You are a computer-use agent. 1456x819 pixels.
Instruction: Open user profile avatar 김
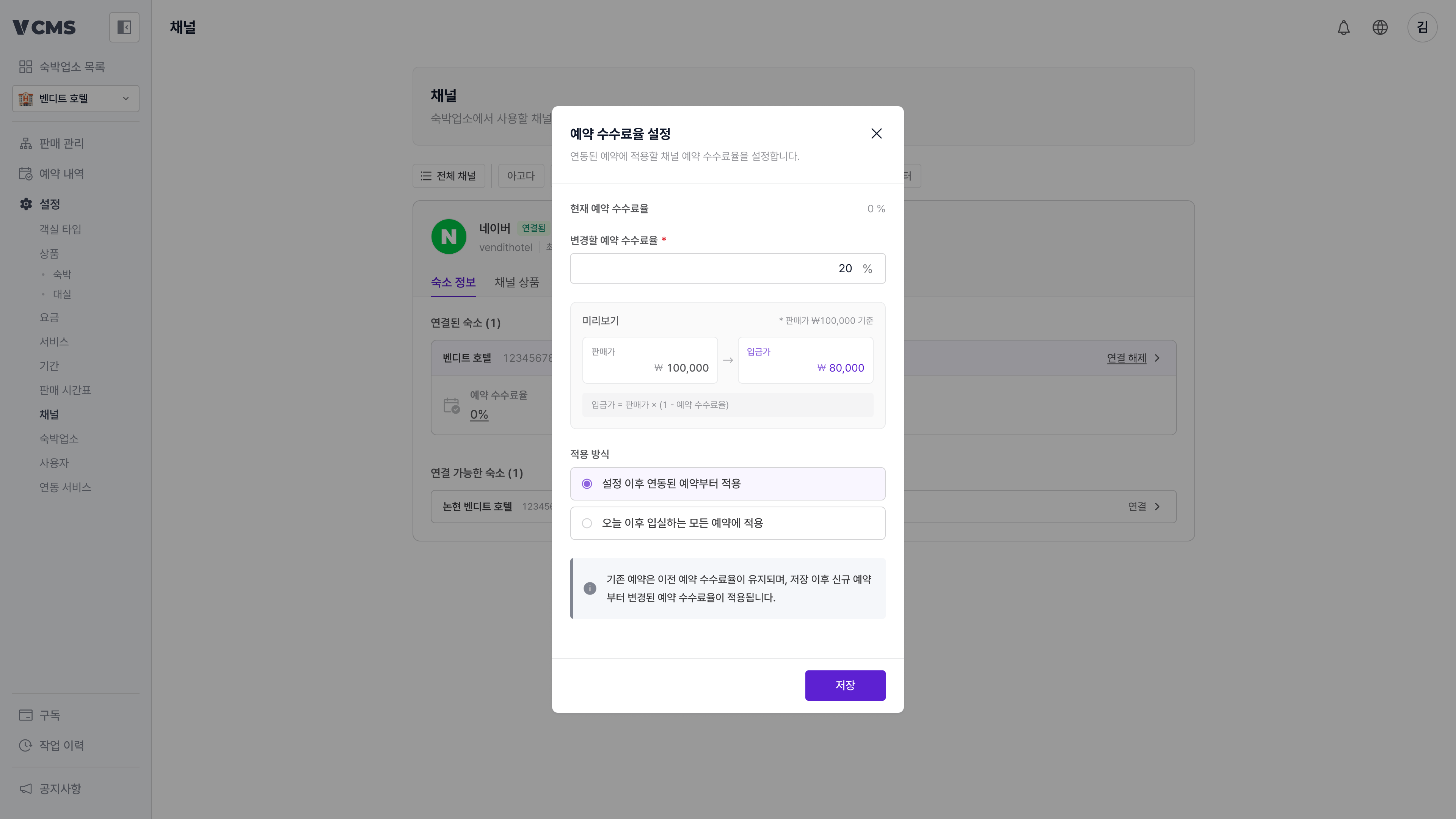click(1422, 27)
